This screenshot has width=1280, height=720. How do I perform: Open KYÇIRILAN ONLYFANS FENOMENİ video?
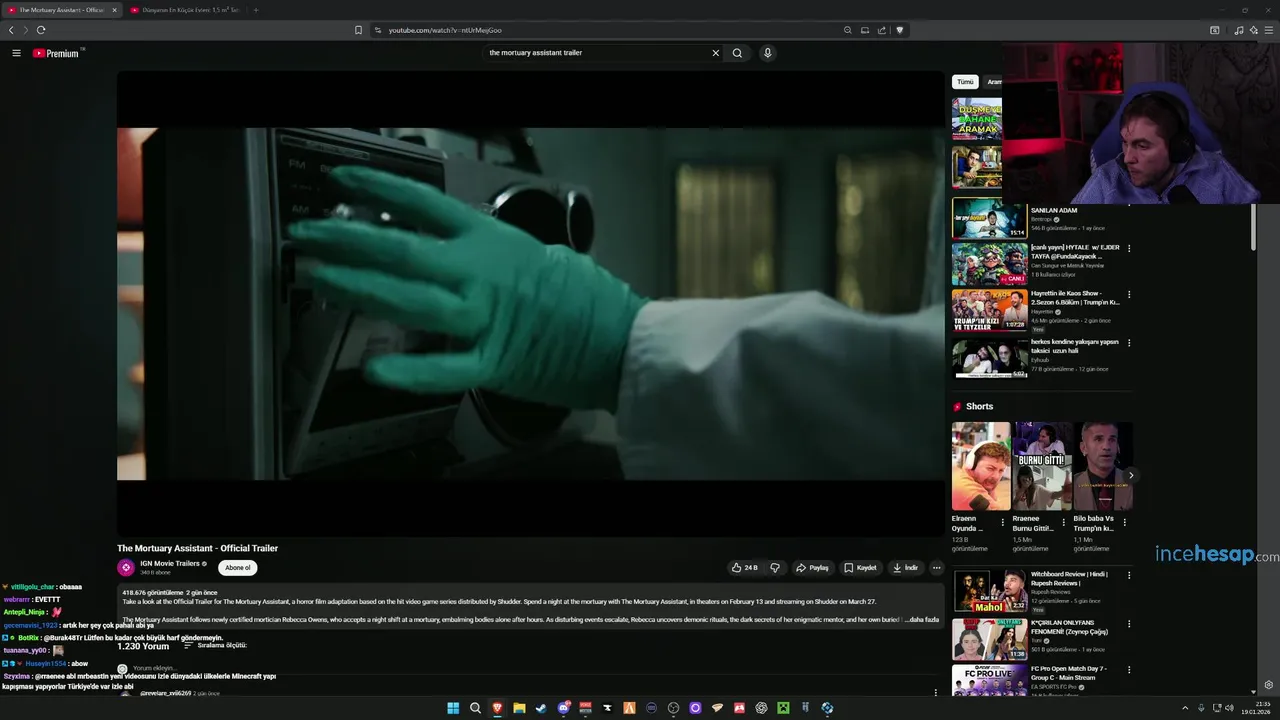(989, 639)
